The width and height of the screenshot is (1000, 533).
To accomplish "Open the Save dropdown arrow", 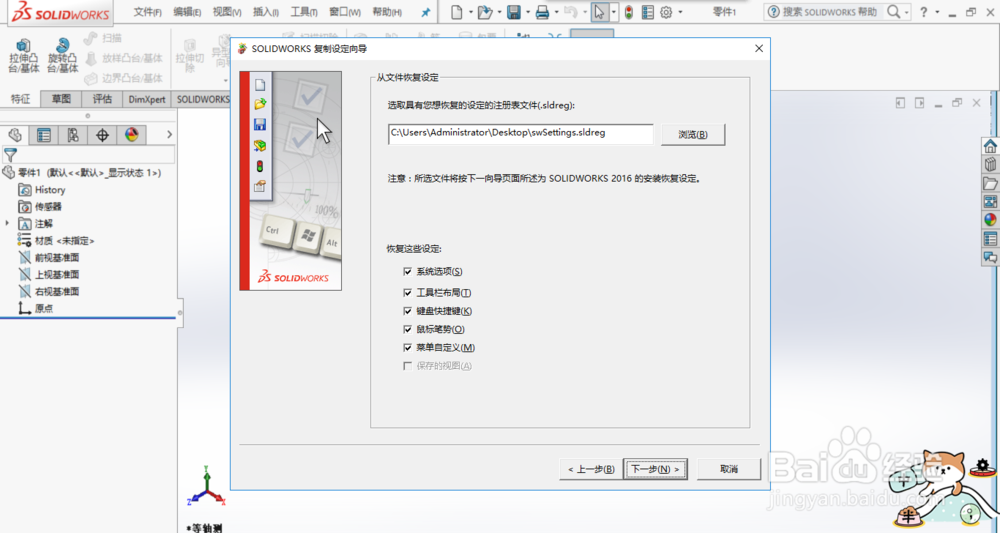I will tap(527, 12).
